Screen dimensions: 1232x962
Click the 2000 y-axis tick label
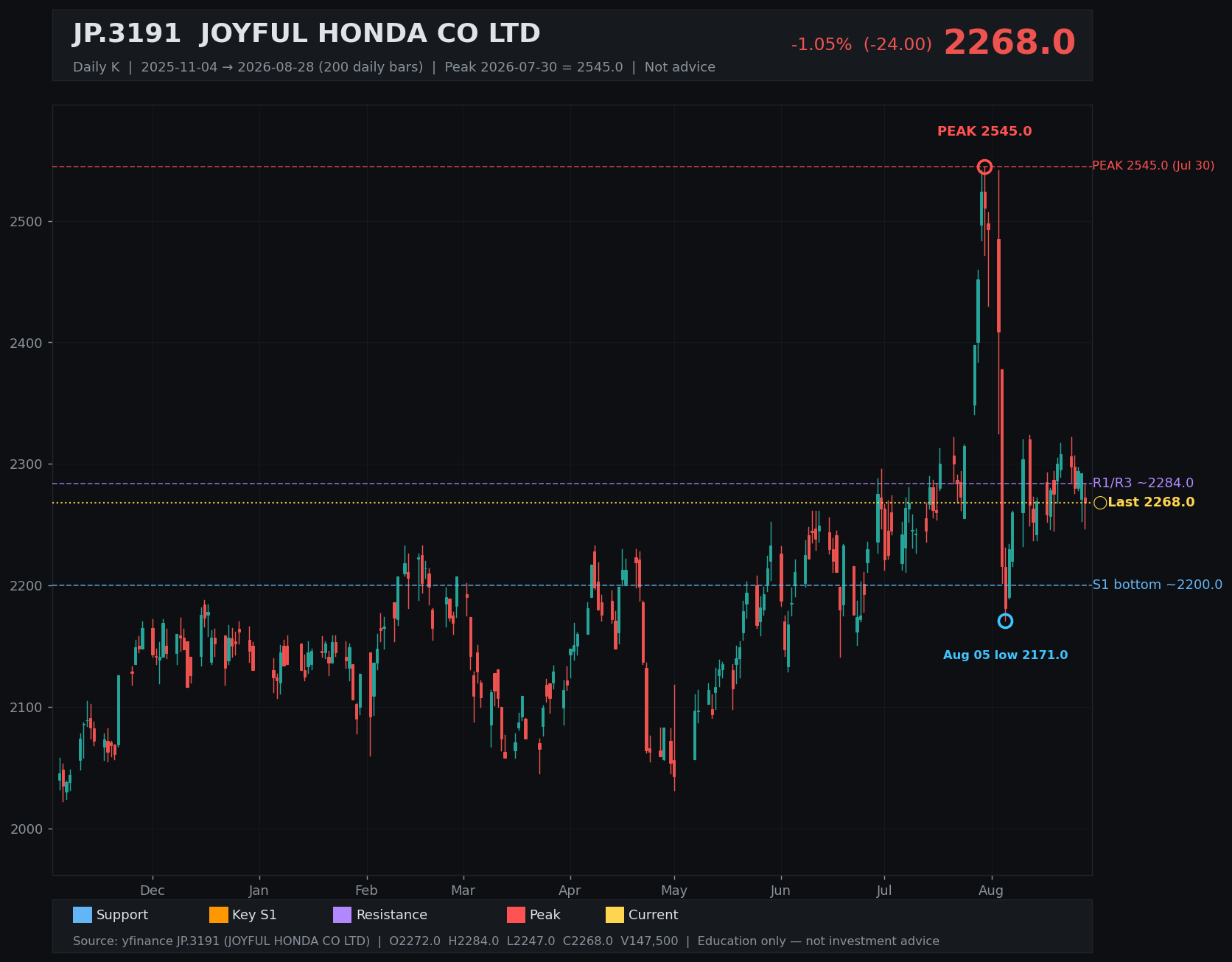pyautogui.click(x=27, y=829)
